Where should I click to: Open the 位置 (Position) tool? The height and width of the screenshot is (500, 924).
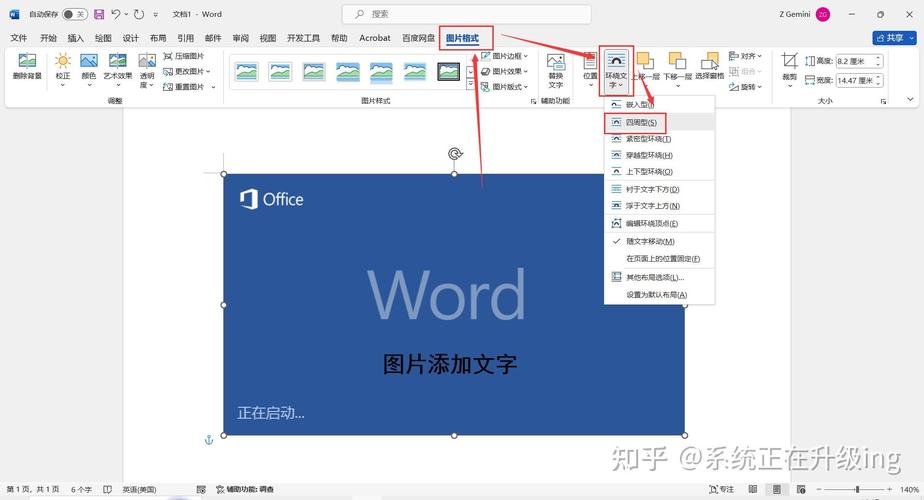(590, 69)
